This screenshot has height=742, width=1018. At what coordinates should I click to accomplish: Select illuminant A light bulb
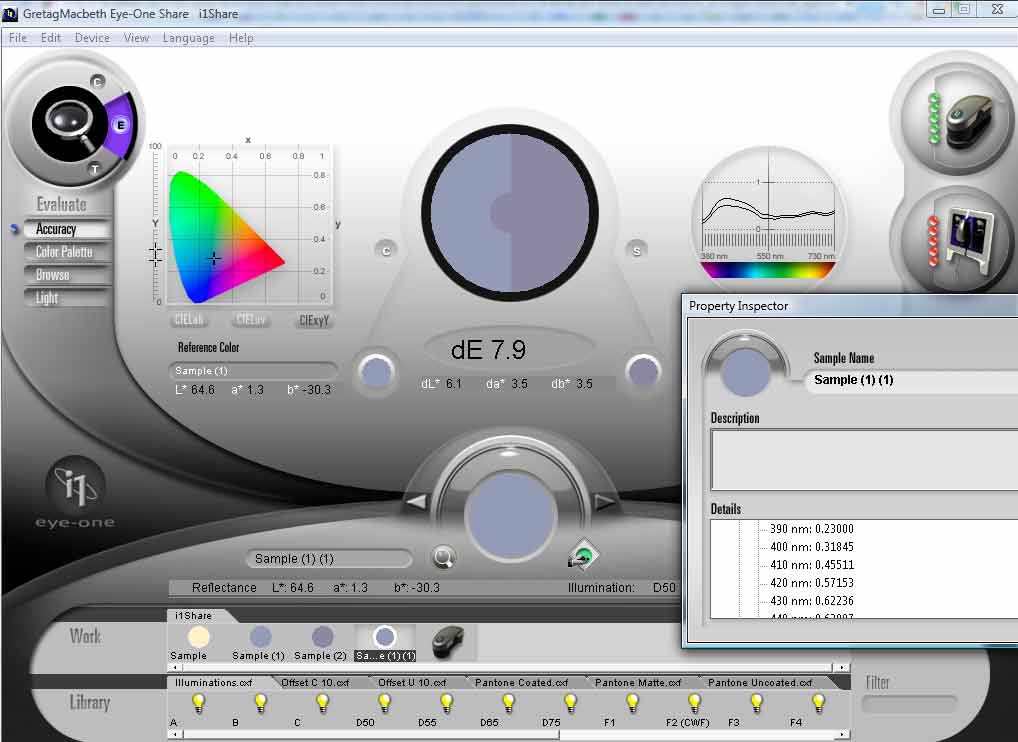coord(198,702)
